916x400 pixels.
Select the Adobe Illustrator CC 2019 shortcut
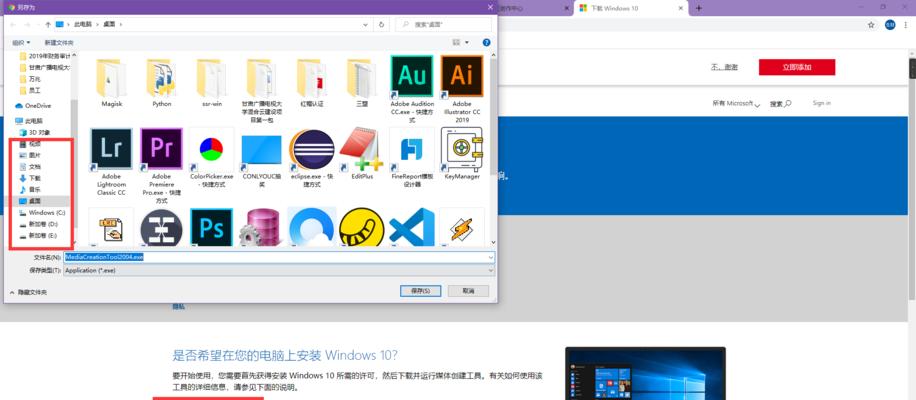pyautogui.click(x=462, y=89)
